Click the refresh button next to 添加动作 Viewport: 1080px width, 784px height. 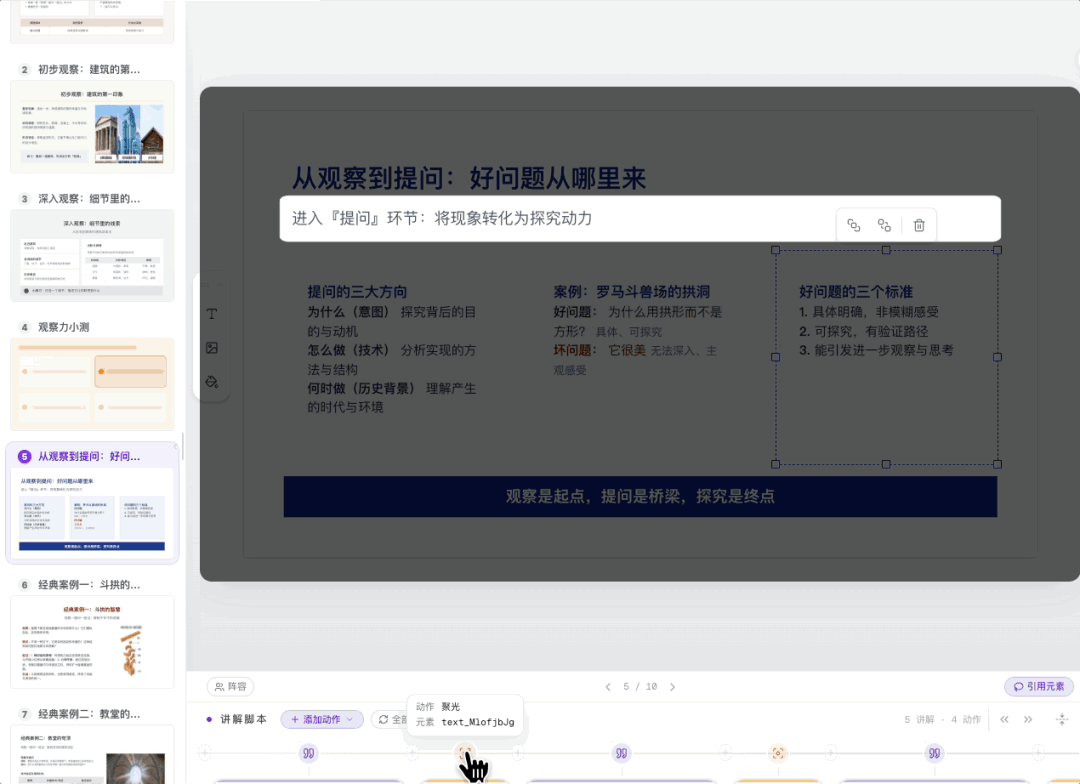point(390,719)
